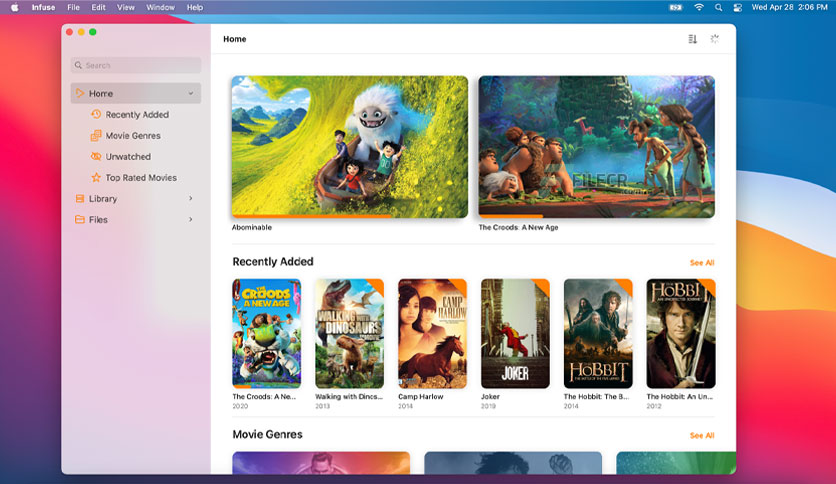Image resolution: width=836 pixels, height=484 pixels.
Task: Click the Joker title text
Action: [x=491, y=397]
